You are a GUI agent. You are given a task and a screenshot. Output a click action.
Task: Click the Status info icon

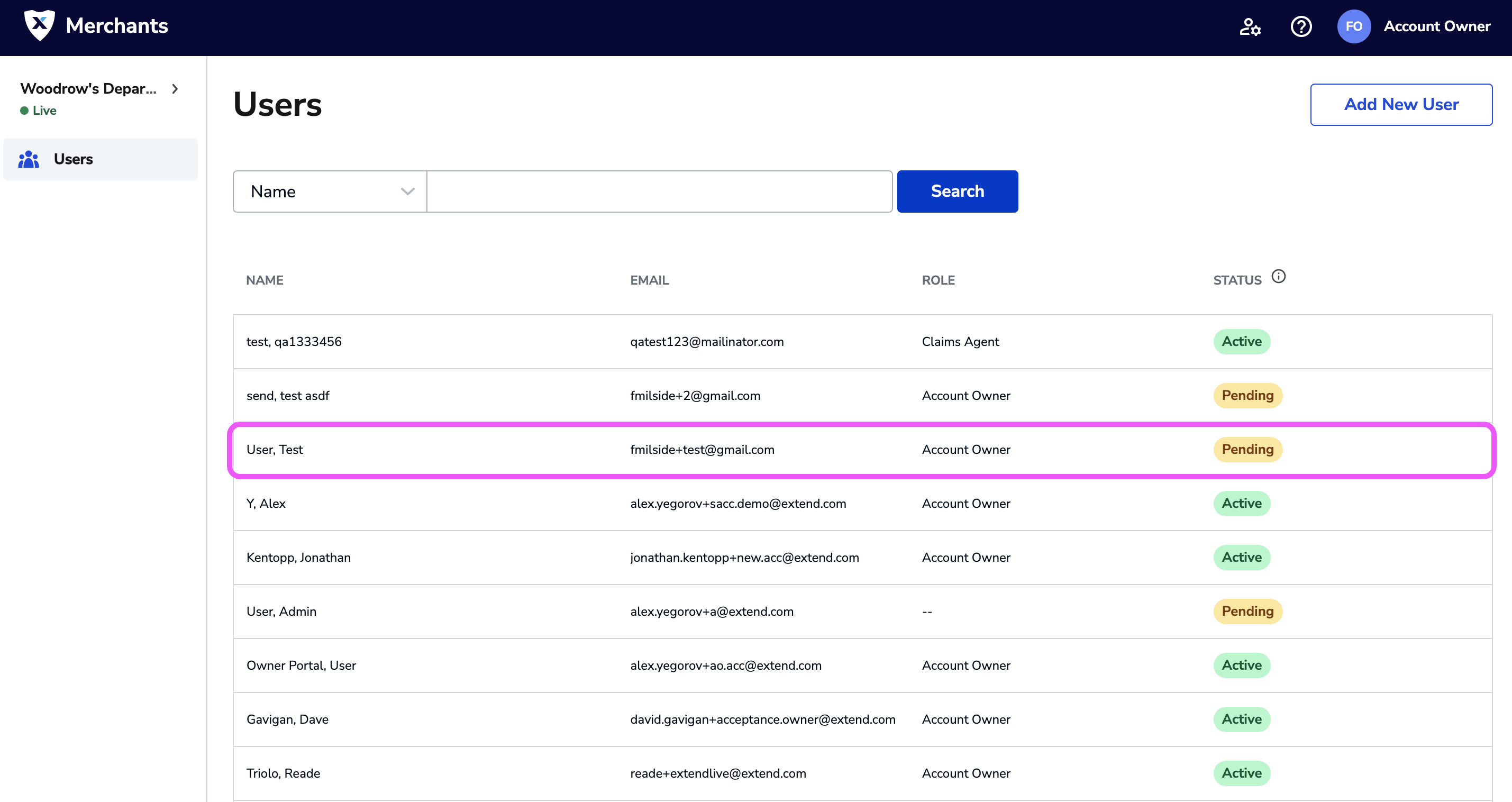pyautogui.click(x=1278, y=277)
